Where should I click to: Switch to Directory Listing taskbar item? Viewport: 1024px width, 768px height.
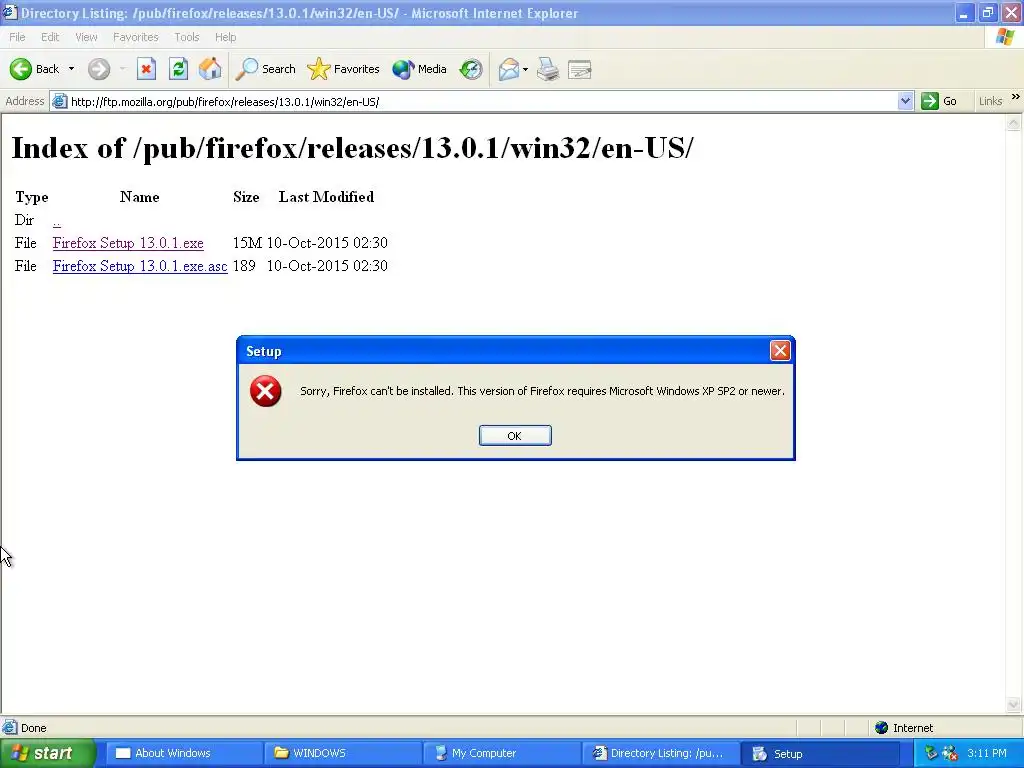tap(661, 753)
